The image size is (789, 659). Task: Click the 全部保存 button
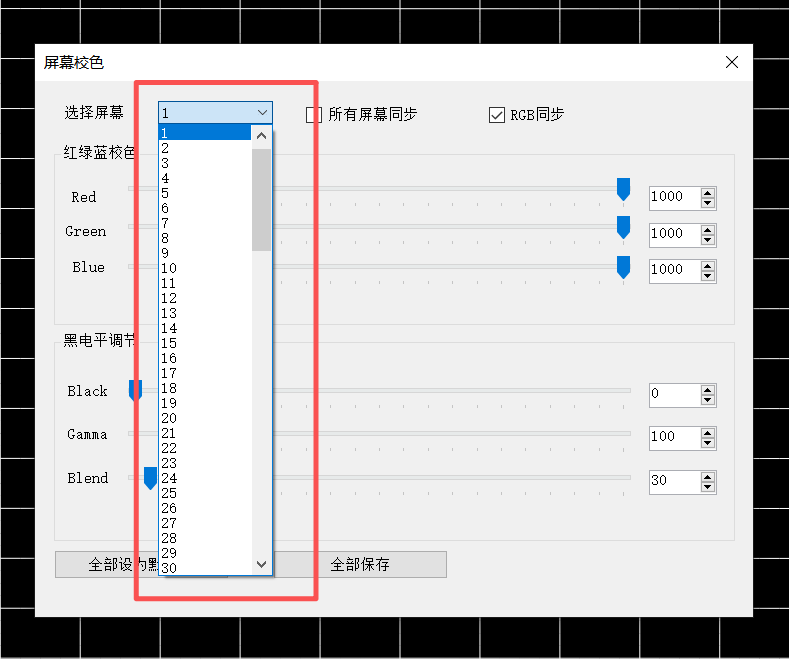pyautogui.click(x=360, y=565)
